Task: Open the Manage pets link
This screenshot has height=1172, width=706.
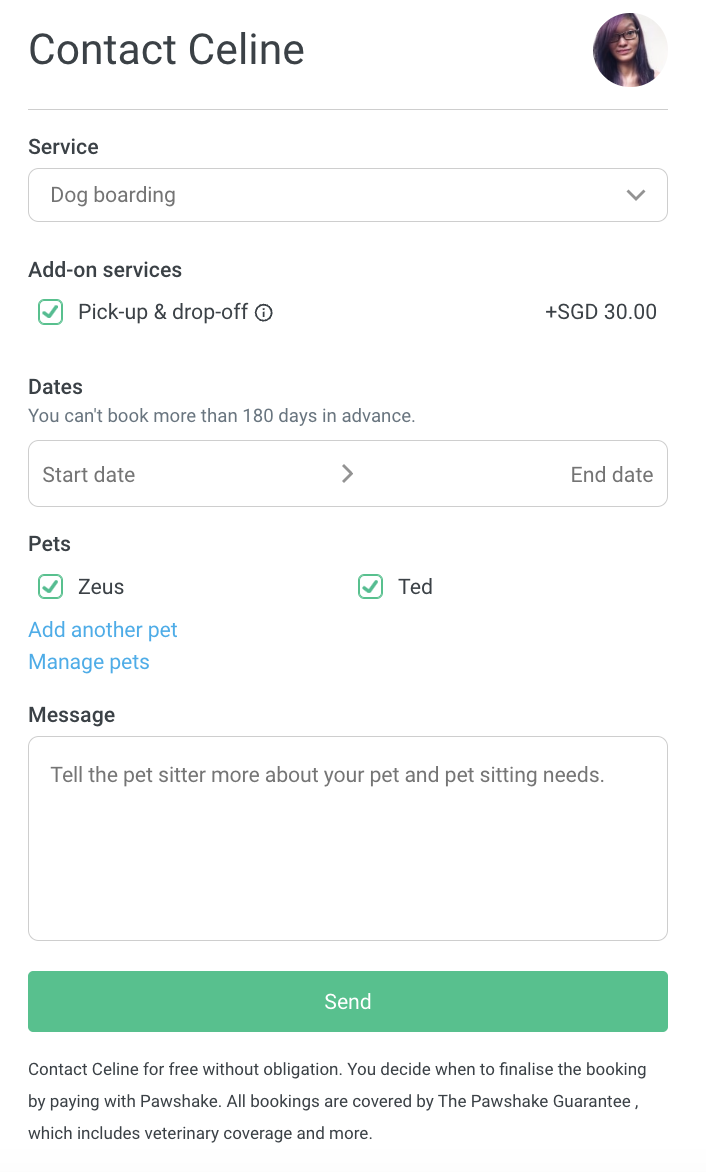Action: [x=89, y=662]
